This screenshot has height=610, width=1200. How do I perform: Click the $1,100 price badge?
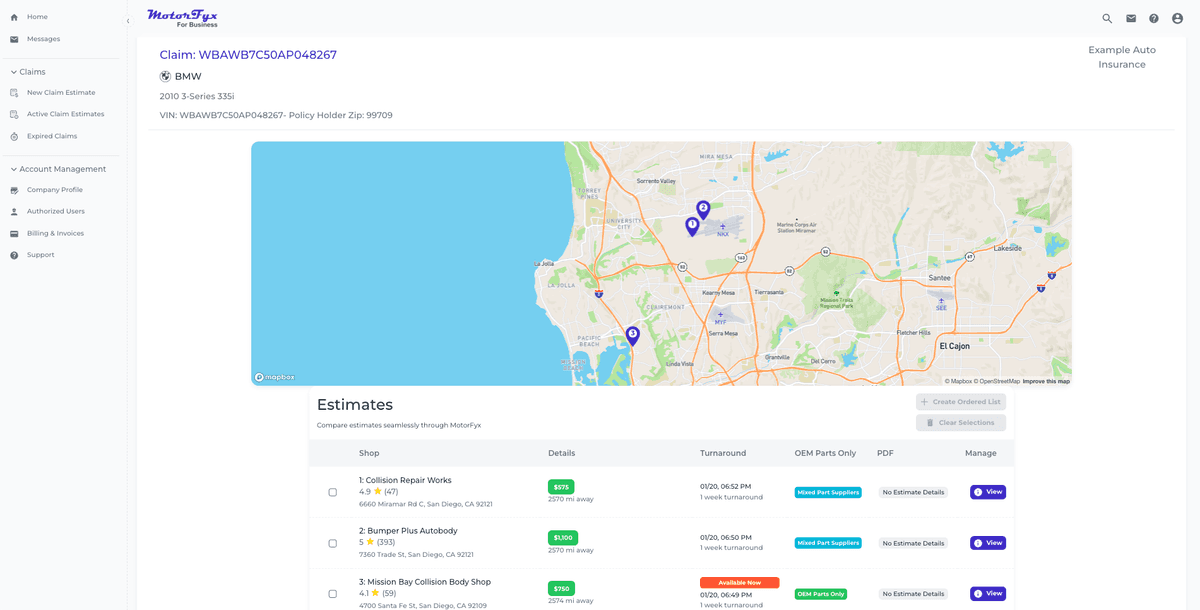pyautogui.click(x=562, y=537)
